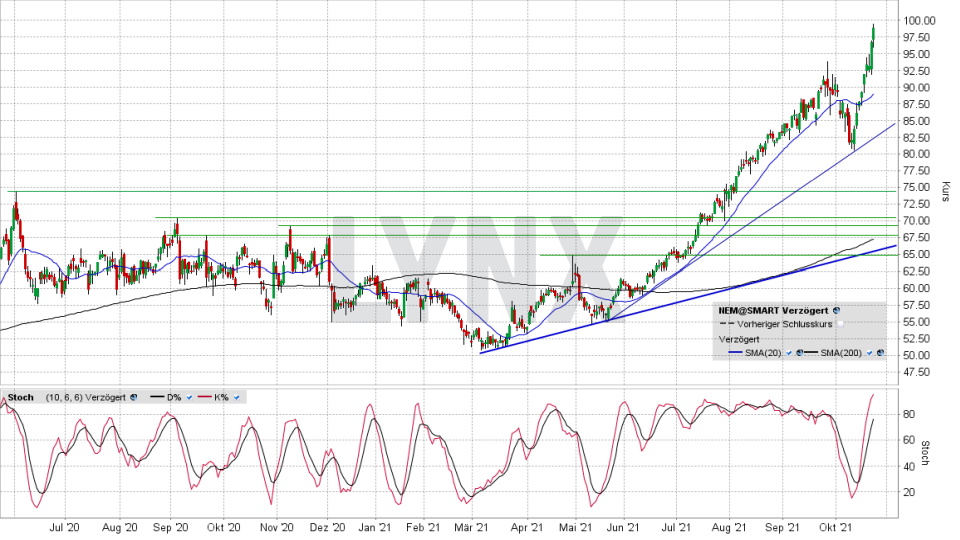
Task: Click the Kurs price axis title
Action: [945, 190]
